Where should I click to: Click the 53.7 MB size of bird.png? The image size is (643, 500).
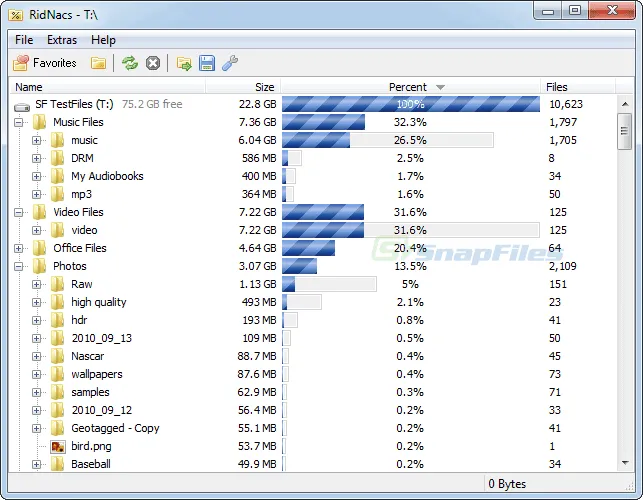coord(257,446)
